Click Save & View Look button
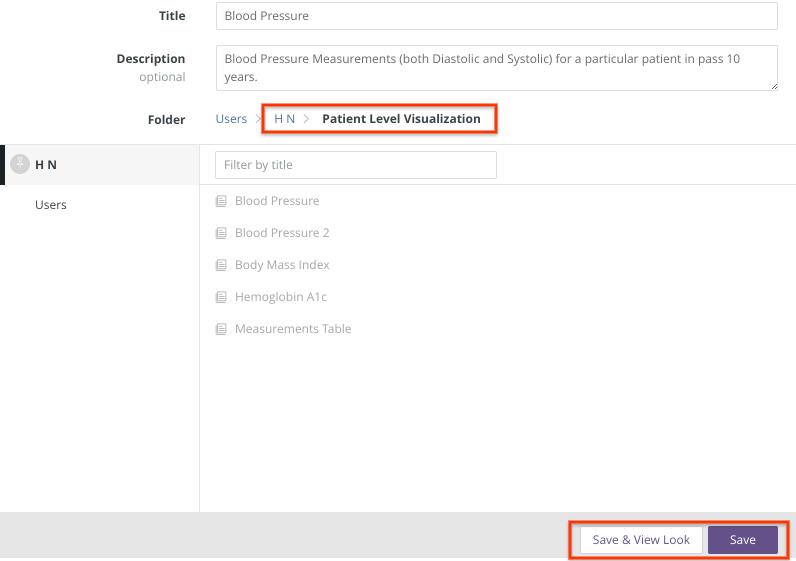 coord(641,540)
